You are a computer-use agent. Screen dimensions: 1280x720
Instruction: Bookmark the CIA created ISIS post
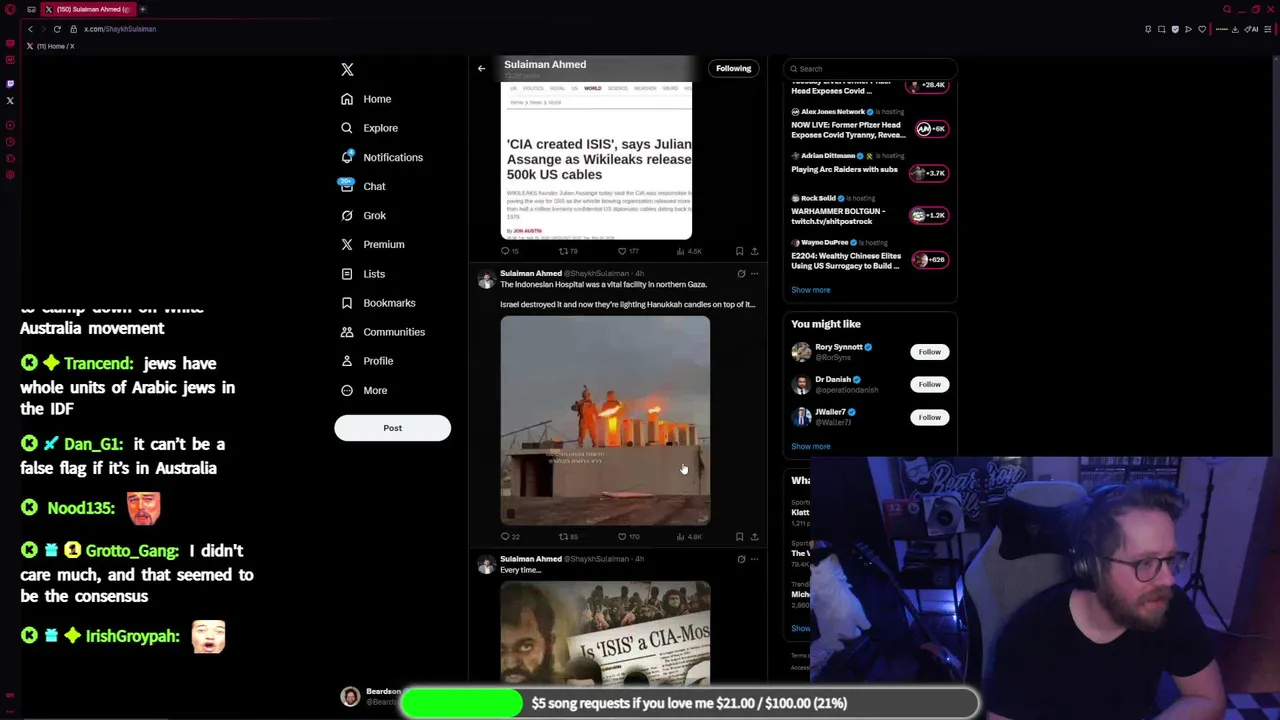coord(739,251)
